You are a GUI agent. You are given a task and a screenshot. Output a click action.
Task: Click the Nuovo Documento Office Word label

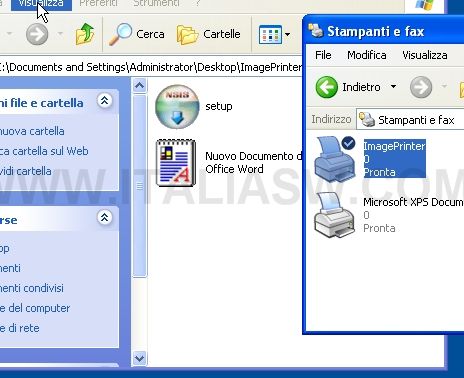[x=253, y=163]
